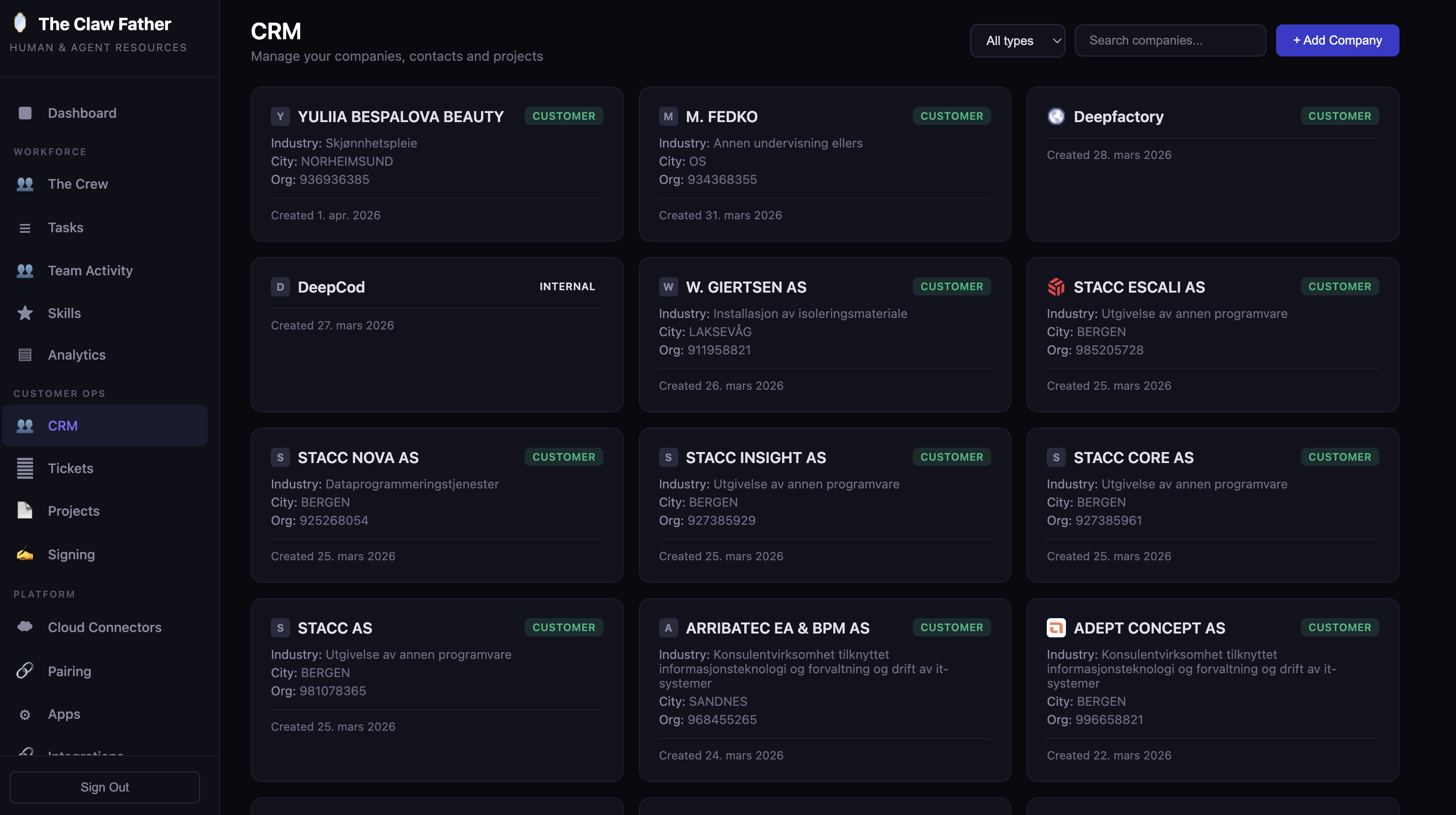Click the Pairing link icon

[x=25, y=671]
